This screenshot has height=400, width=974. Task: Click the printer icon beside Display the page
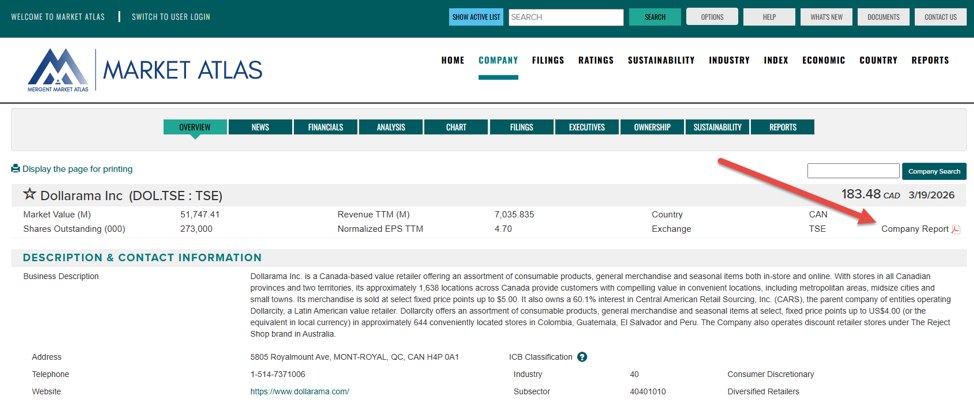point(16,169)
